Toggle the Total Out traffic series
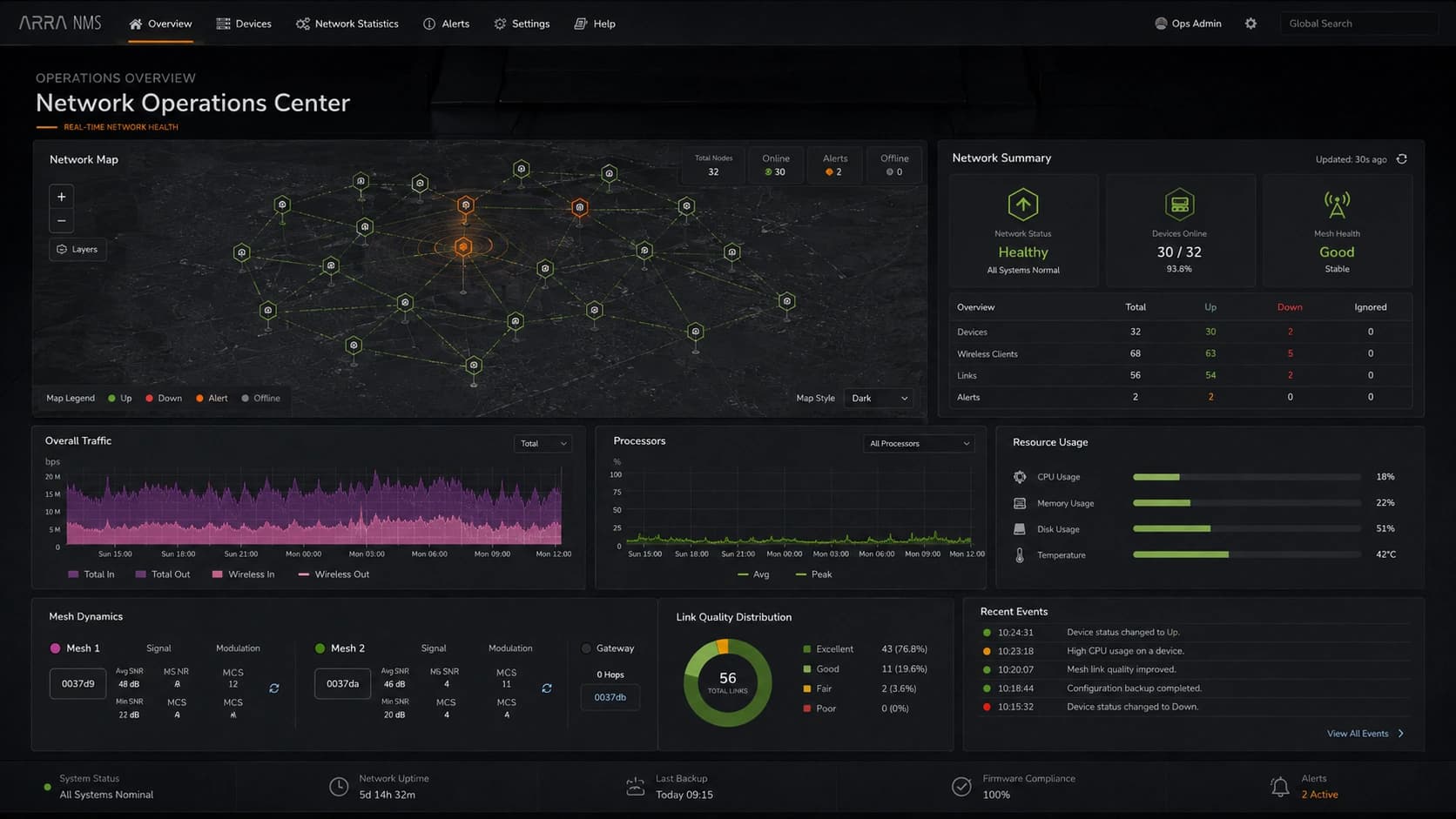This screenshot has height=819, width=1456. tap(163, 574)
